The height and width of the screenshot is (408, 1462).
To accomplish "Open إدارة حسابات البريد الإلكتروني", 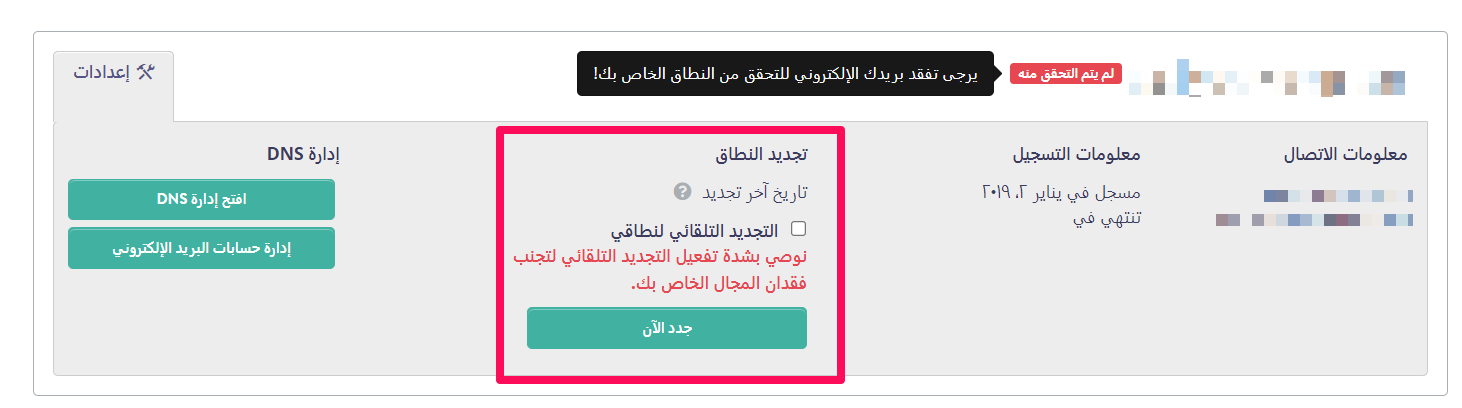I will (x=201, y=249).
